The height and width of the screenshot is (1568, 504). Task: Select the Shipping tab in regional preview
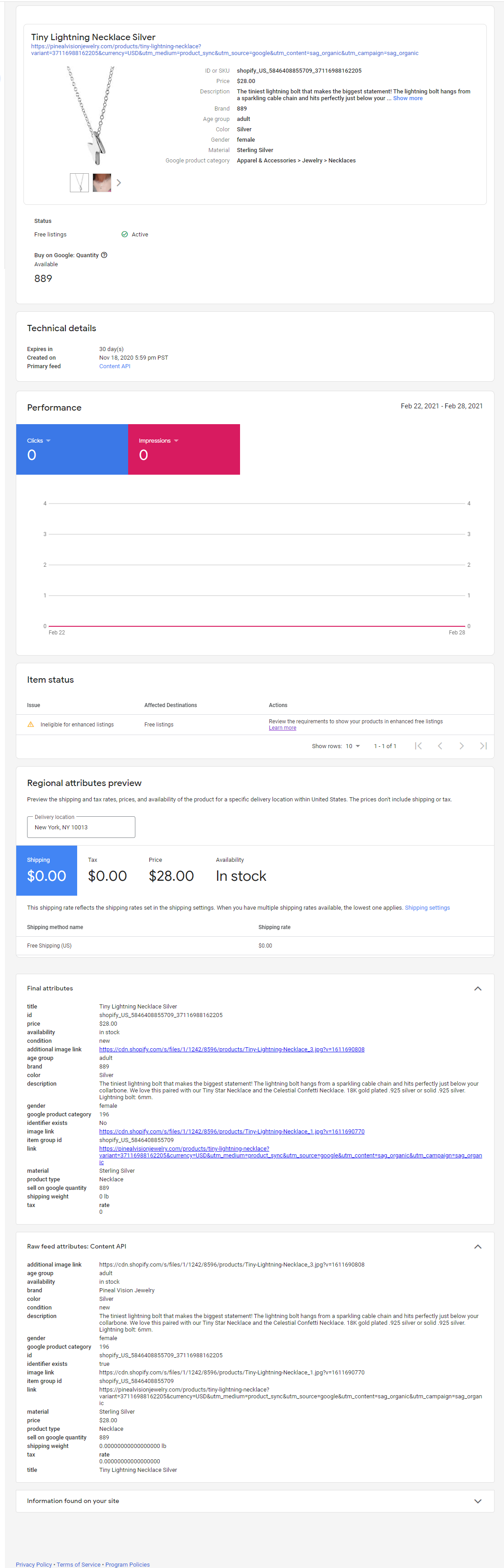[46, 870]
